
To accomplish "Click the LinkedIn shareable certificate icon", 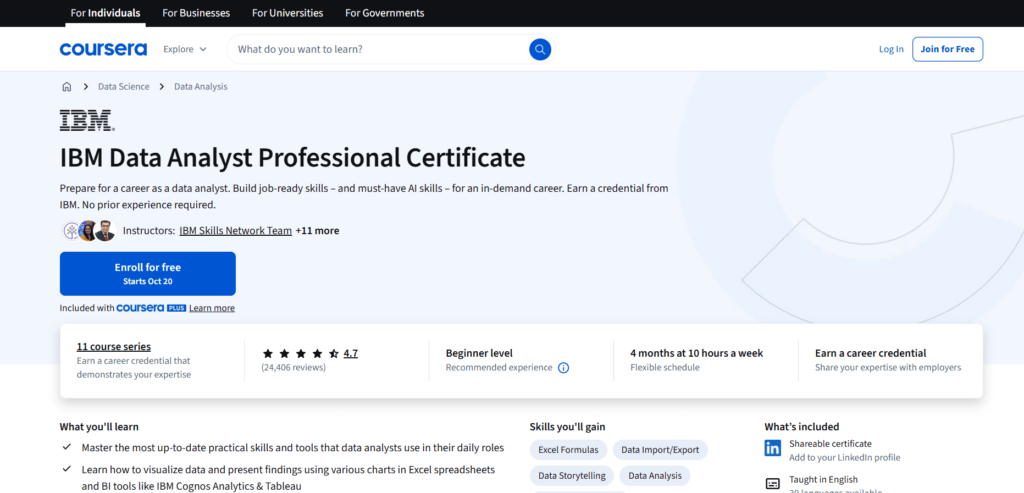I will click(x=773, y=449).
